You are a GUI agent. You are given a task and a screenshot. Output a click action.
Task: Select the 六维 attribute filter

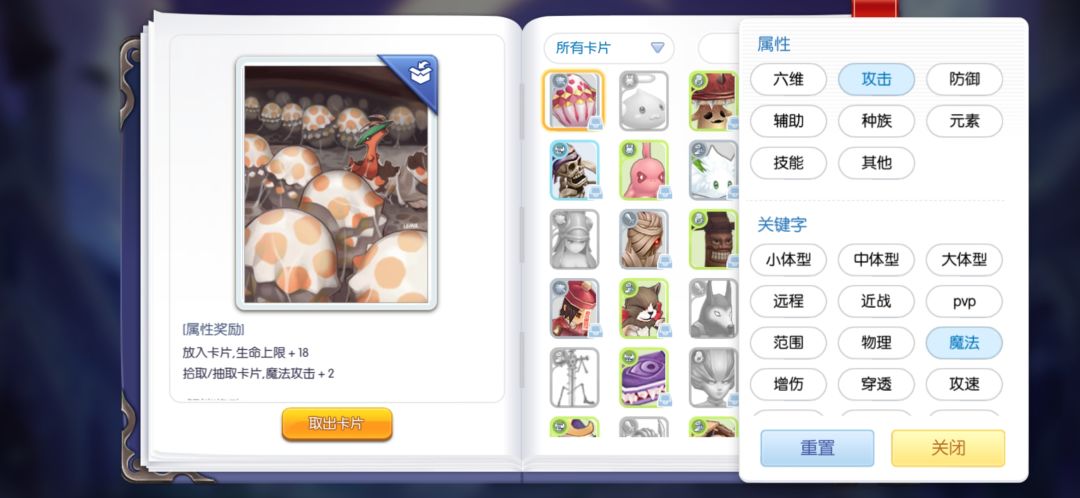[x=788, y=79]
